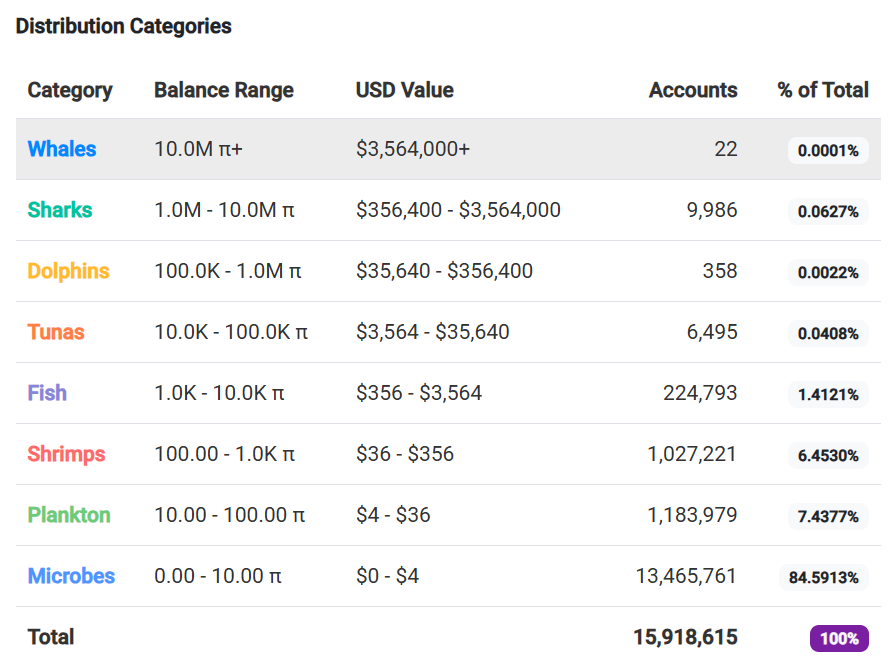Open the Fish category link
The height and width of the screenshot is (660, 892).
pos(47,393)
